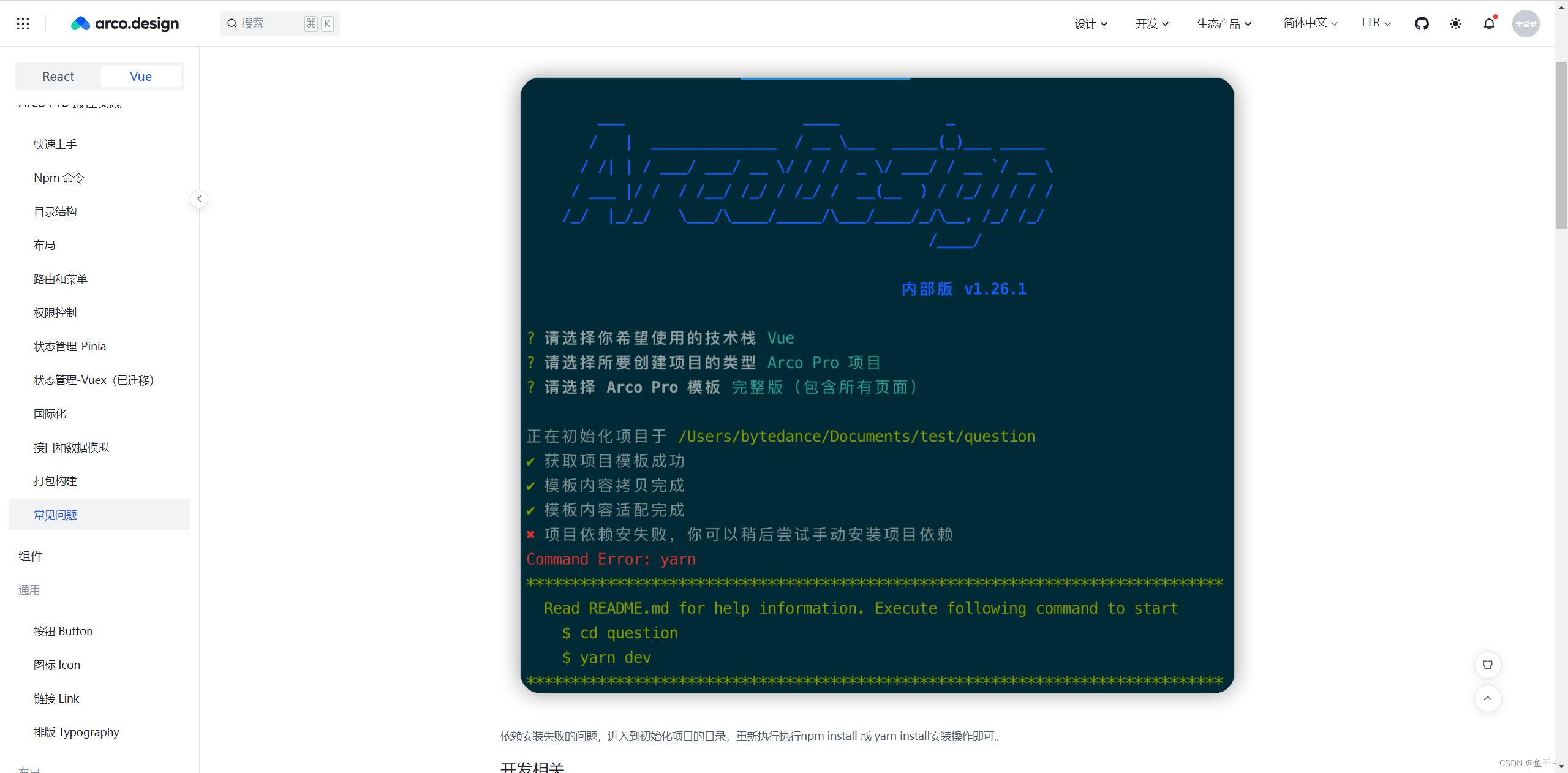Open the LTR direction dropdown
Image resolution: width=1568 pixels, height=773 pixels.
click(x=1376, y=23)
